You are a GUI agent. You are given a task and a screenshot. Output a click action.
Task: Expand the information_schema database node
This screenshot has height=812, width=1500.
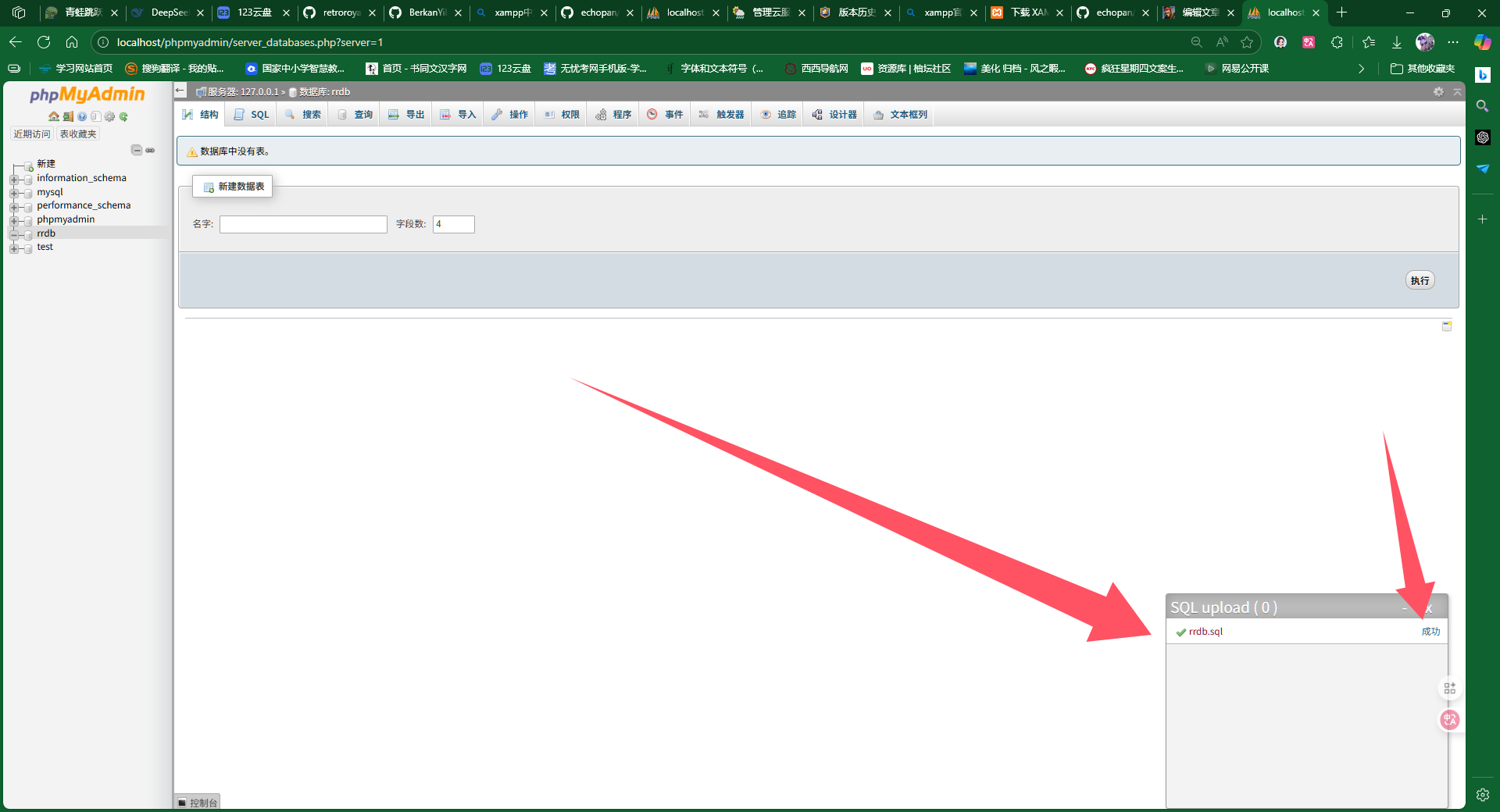pyautogui.click(x=13, y=179)
